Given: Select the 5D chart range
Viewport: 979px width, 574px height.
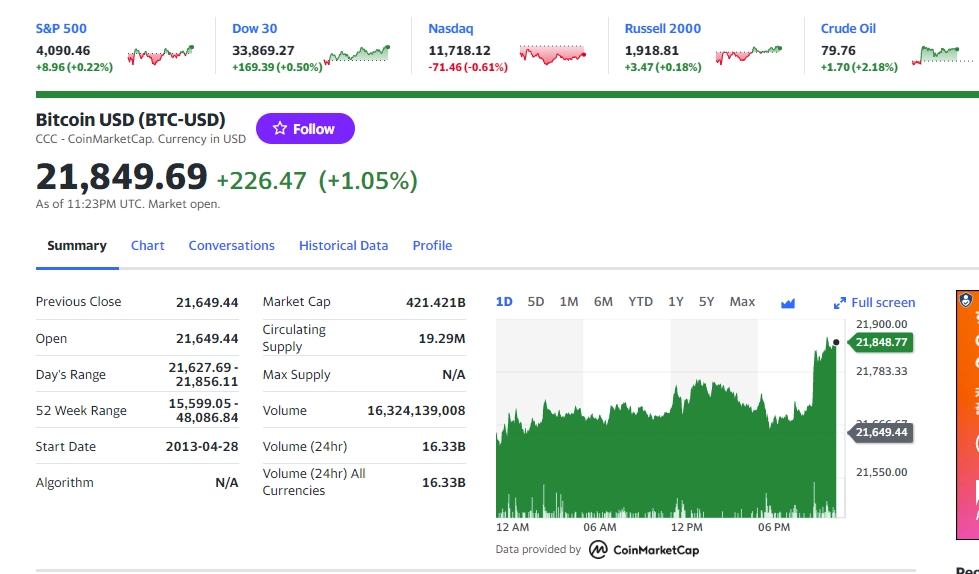Looking at the screenshot, I should click(536, 302).
